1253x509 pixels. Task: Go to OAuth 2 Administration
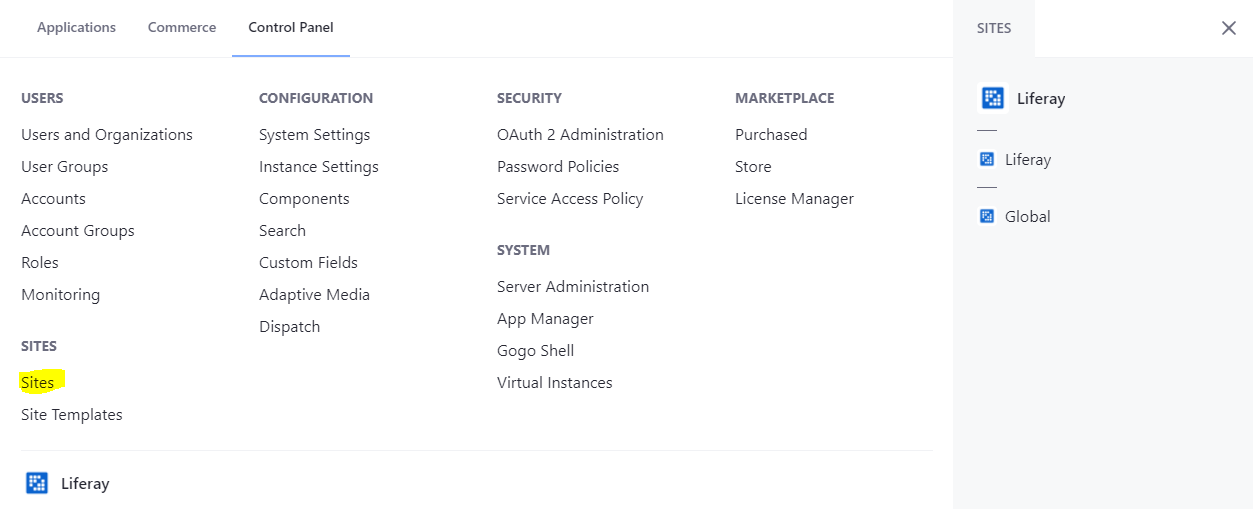point(580,135)
